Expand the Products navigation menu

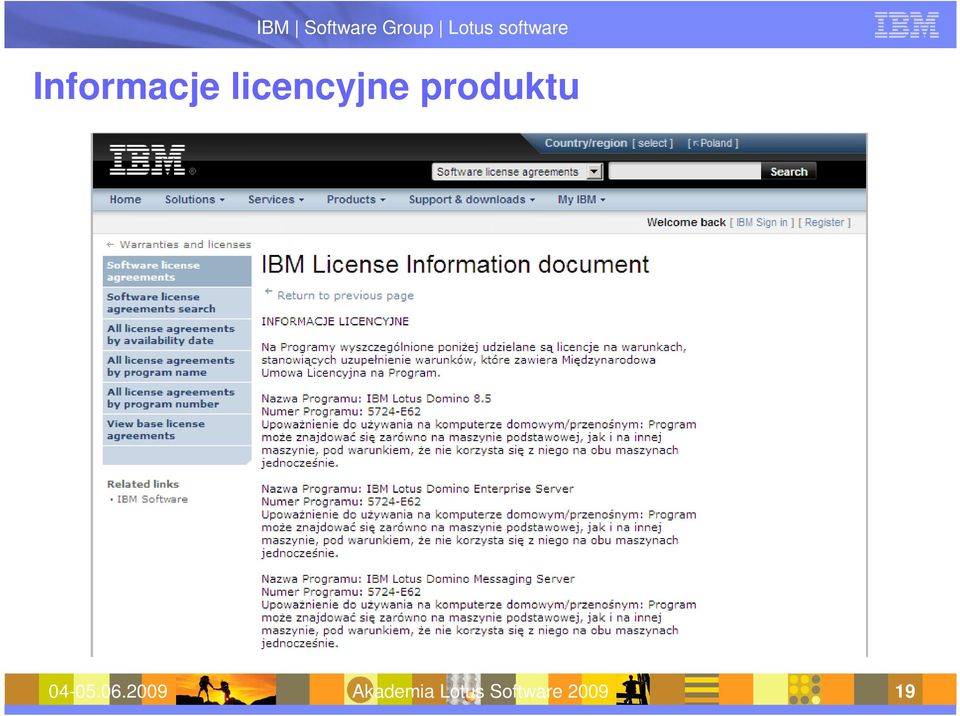pyautogui.click(x=356, y=199)
